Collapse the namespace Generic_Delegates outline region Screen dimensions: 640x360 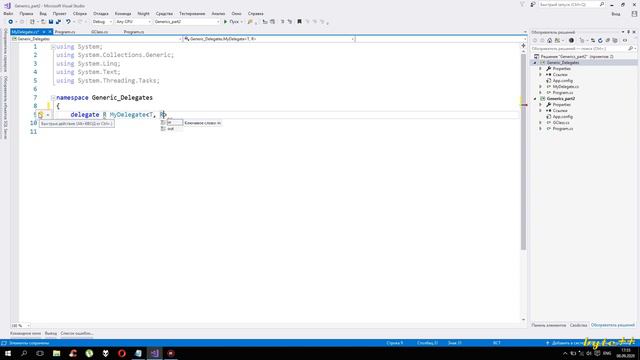pos(53,98)
